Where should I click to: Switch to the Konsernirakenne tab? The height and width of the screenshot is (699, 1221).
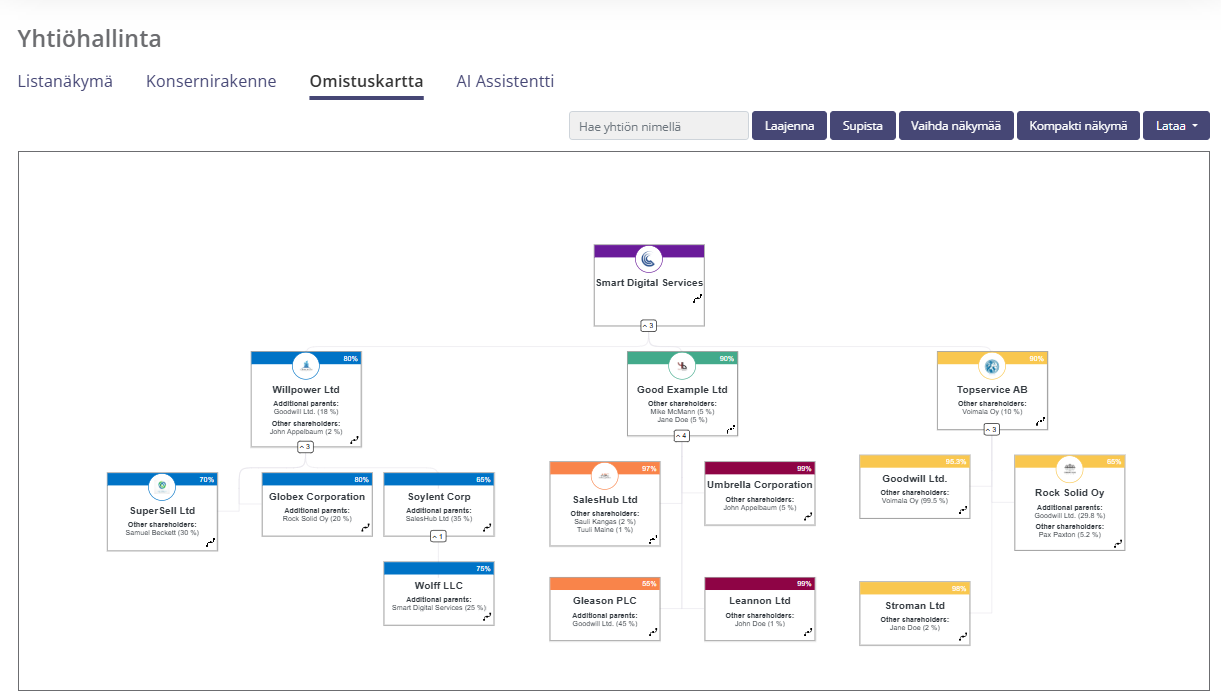[211, 82]
